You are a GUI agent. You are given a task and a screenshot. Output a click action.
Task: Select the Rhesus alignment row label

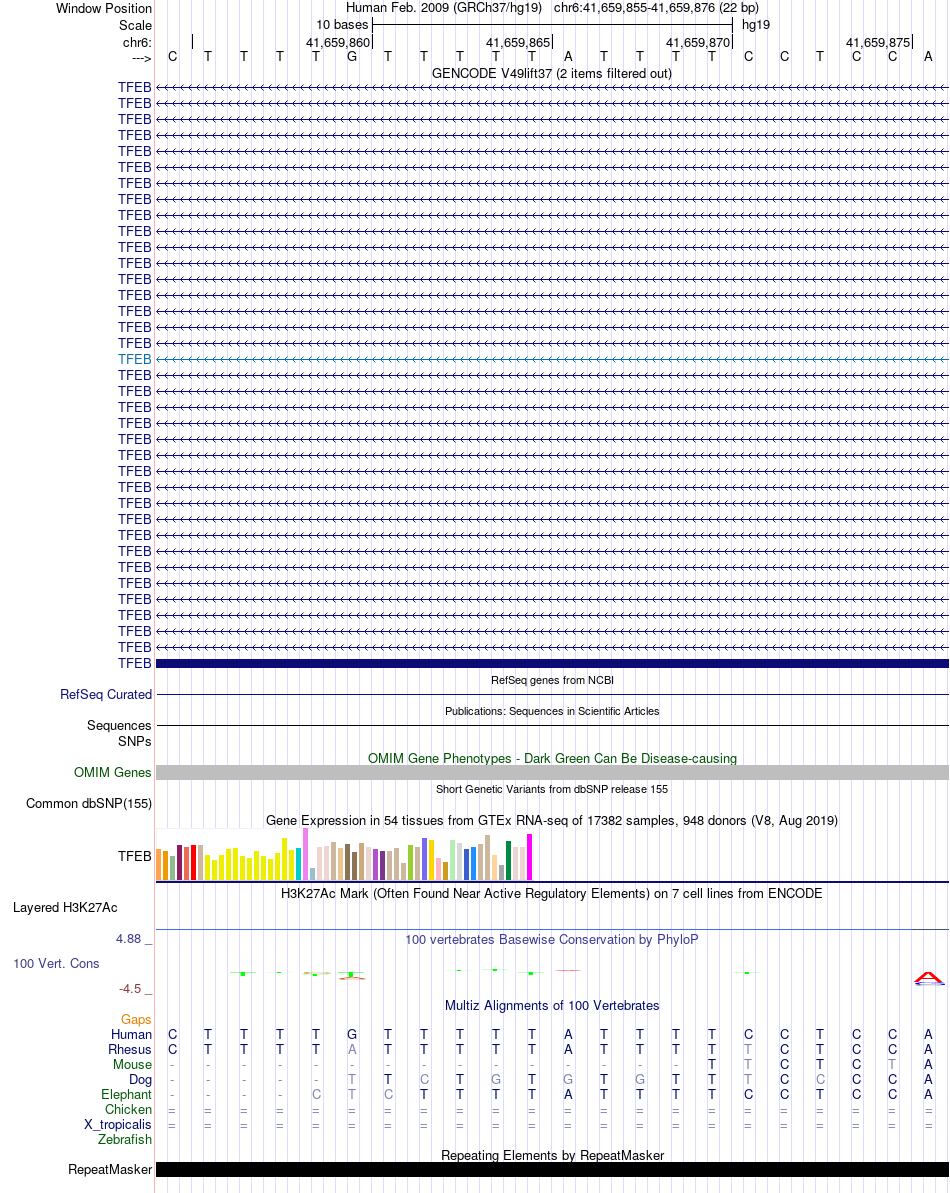130,1049
